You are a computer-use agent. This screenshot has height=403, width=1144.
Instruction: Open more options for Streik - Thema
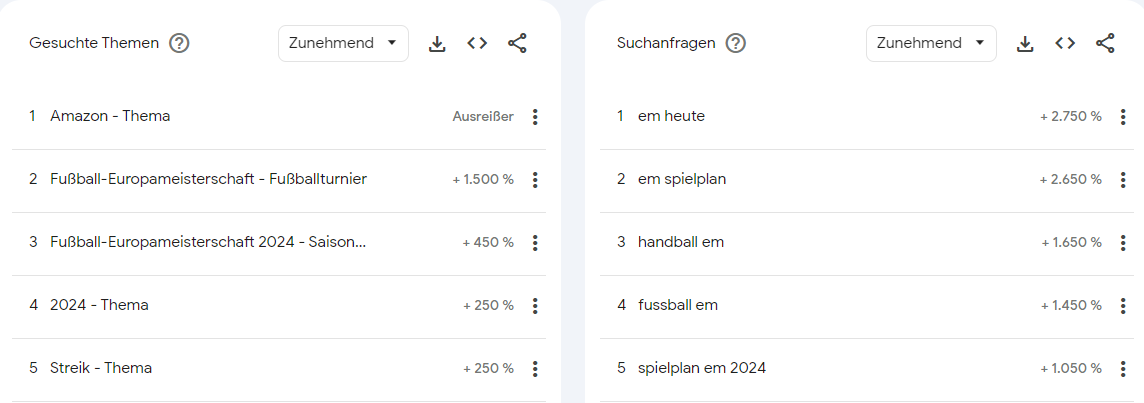535,369
